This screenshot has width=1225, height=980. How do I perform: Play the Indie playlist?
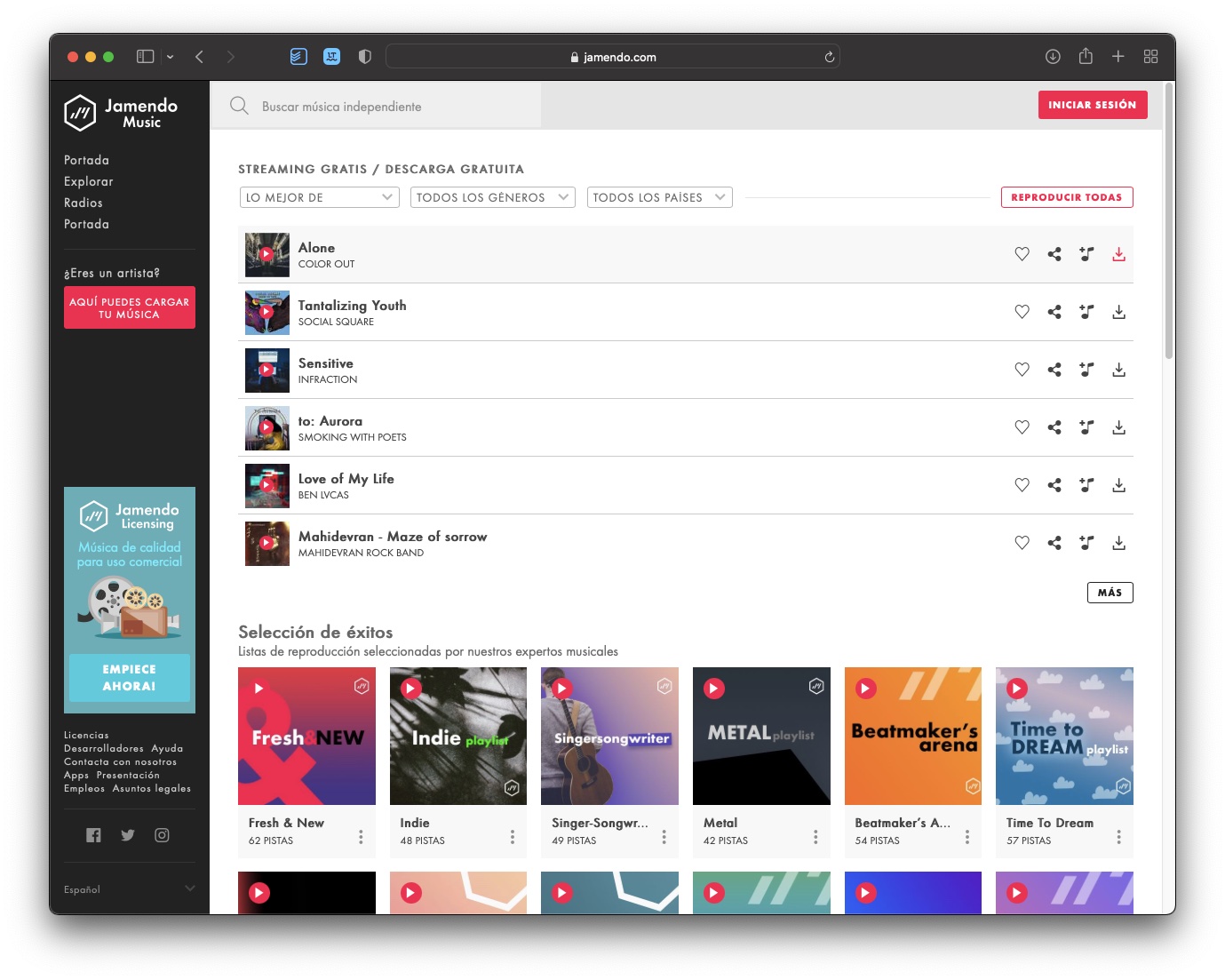pos(410,689)
